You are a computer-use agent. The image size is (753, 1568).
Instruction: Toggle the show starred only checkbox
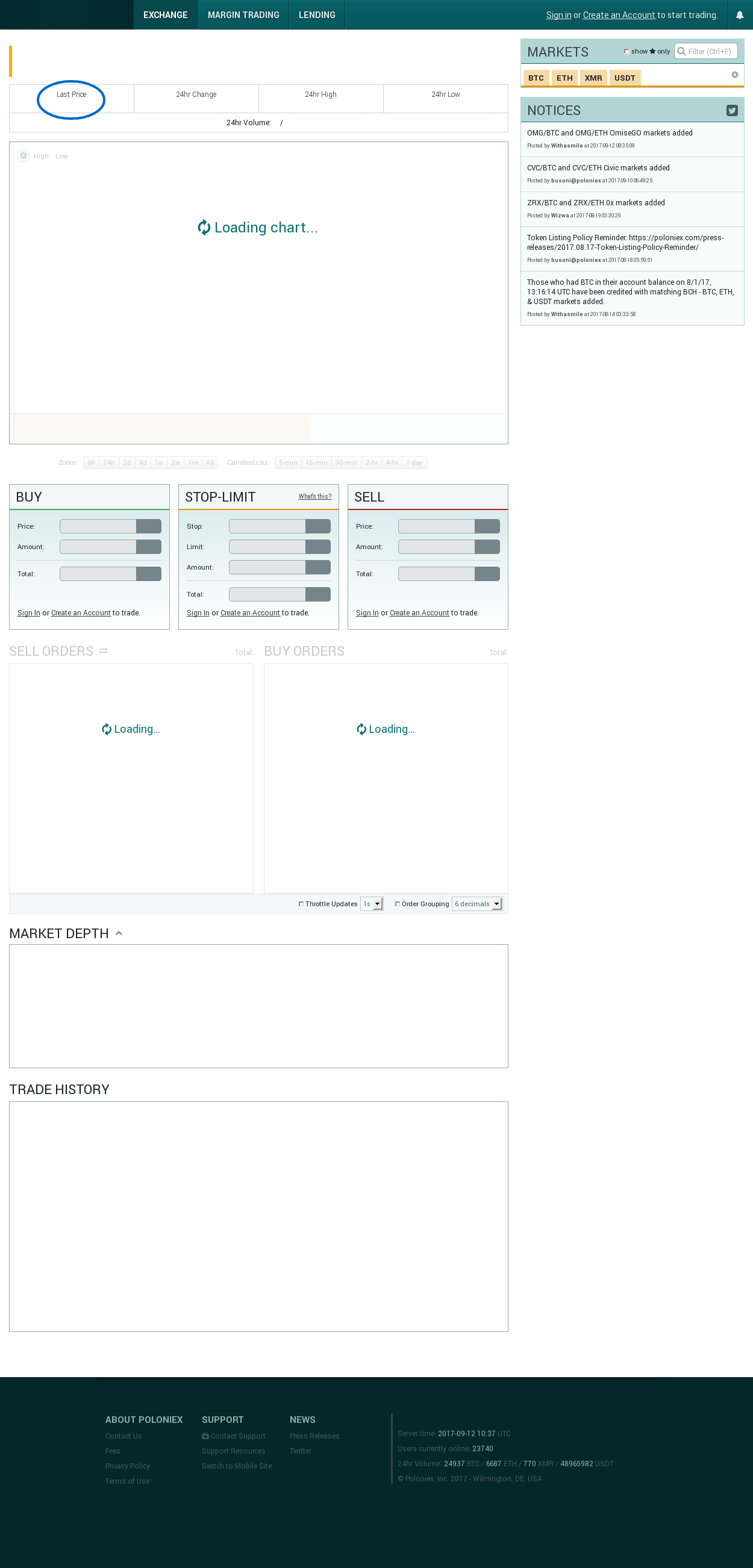click(x=626, y=52)
